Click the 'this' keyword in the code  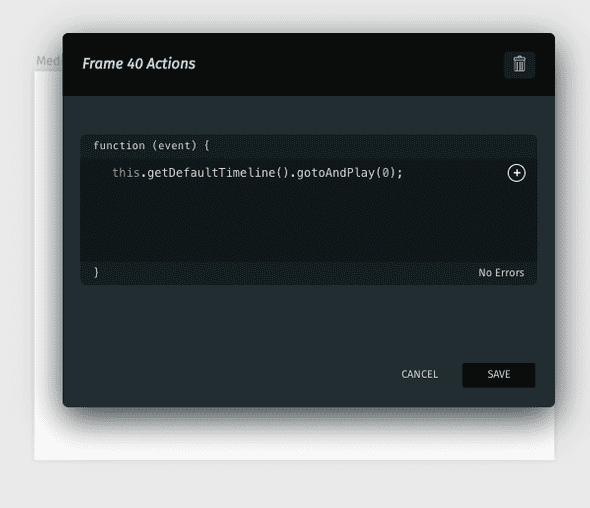[126, 173]
